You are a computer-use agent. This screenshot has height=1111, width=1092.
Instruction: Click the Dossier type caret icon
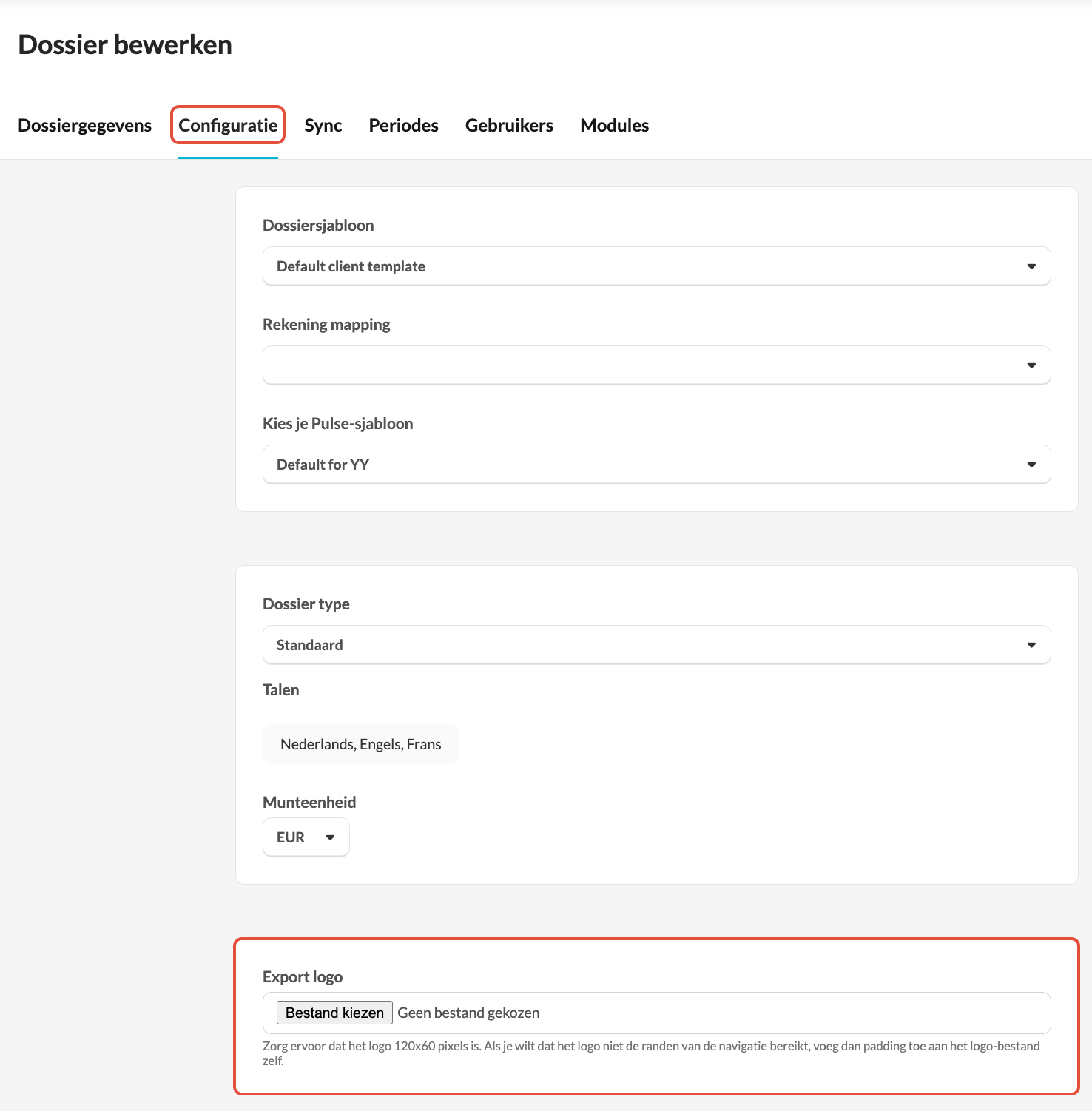[1031, 645]
